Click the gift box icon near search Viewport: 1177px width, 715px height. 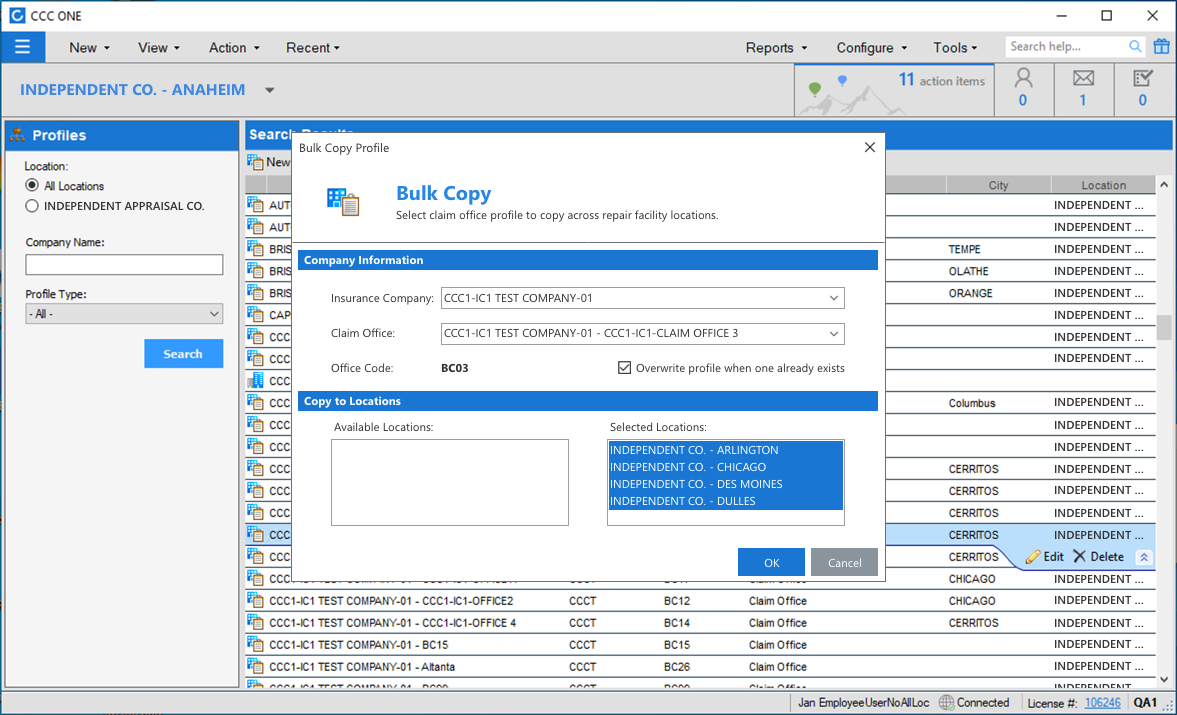click(1161, 47)
